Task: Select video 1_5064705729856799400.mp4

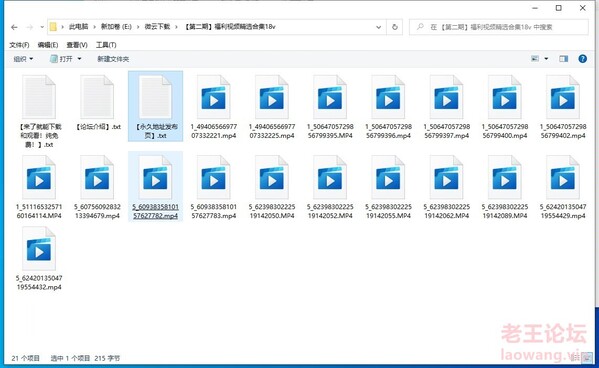Action: click(505, 107)
